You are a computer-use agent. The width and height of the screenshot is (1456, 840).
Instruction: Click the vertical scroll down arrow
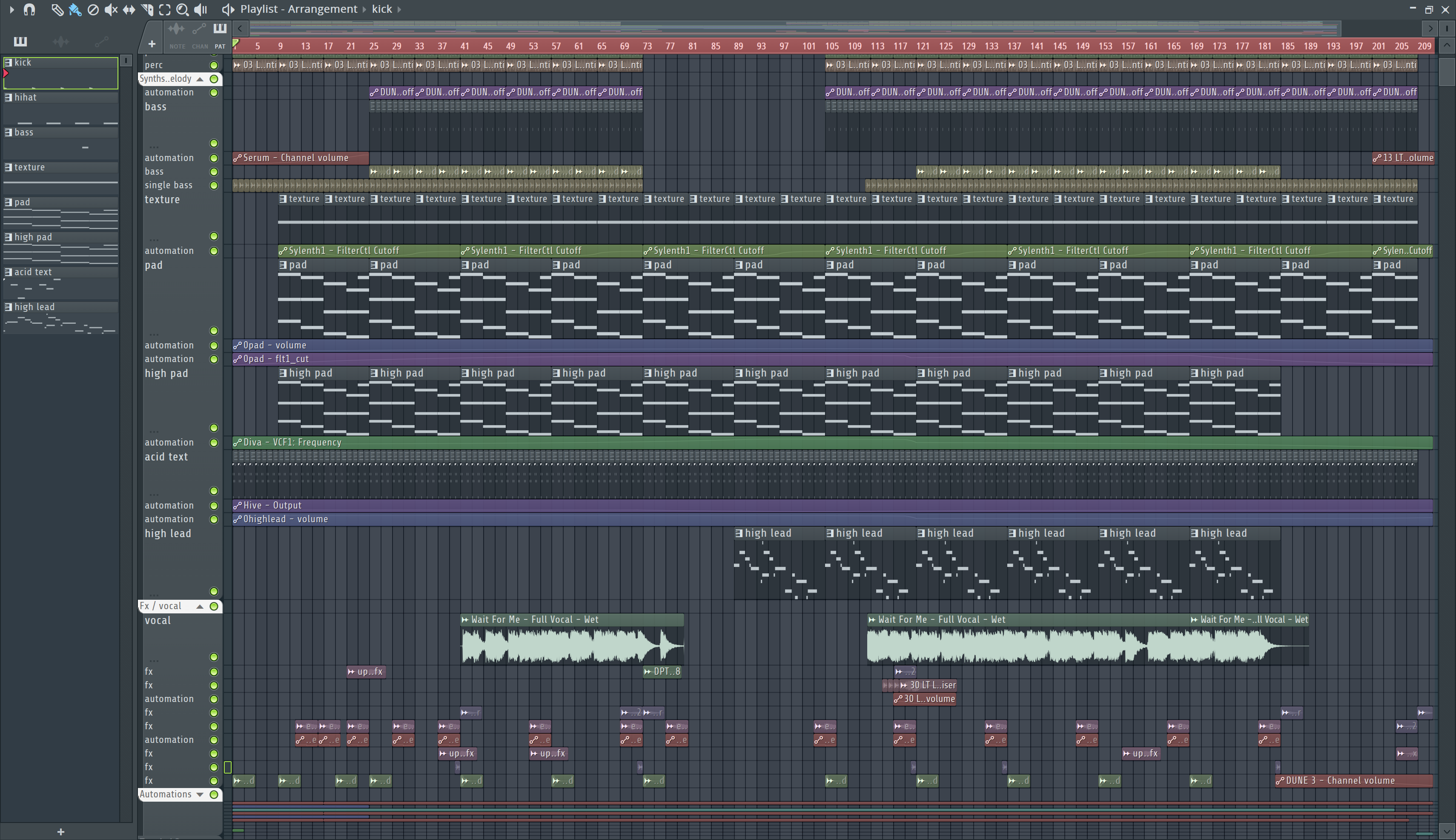coord(1446,831)
